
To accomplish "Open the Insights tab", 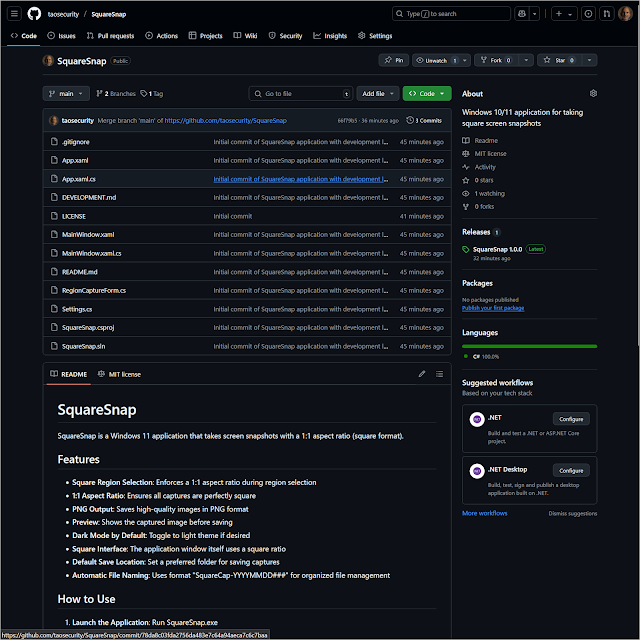I will click(x=330, y=36).
